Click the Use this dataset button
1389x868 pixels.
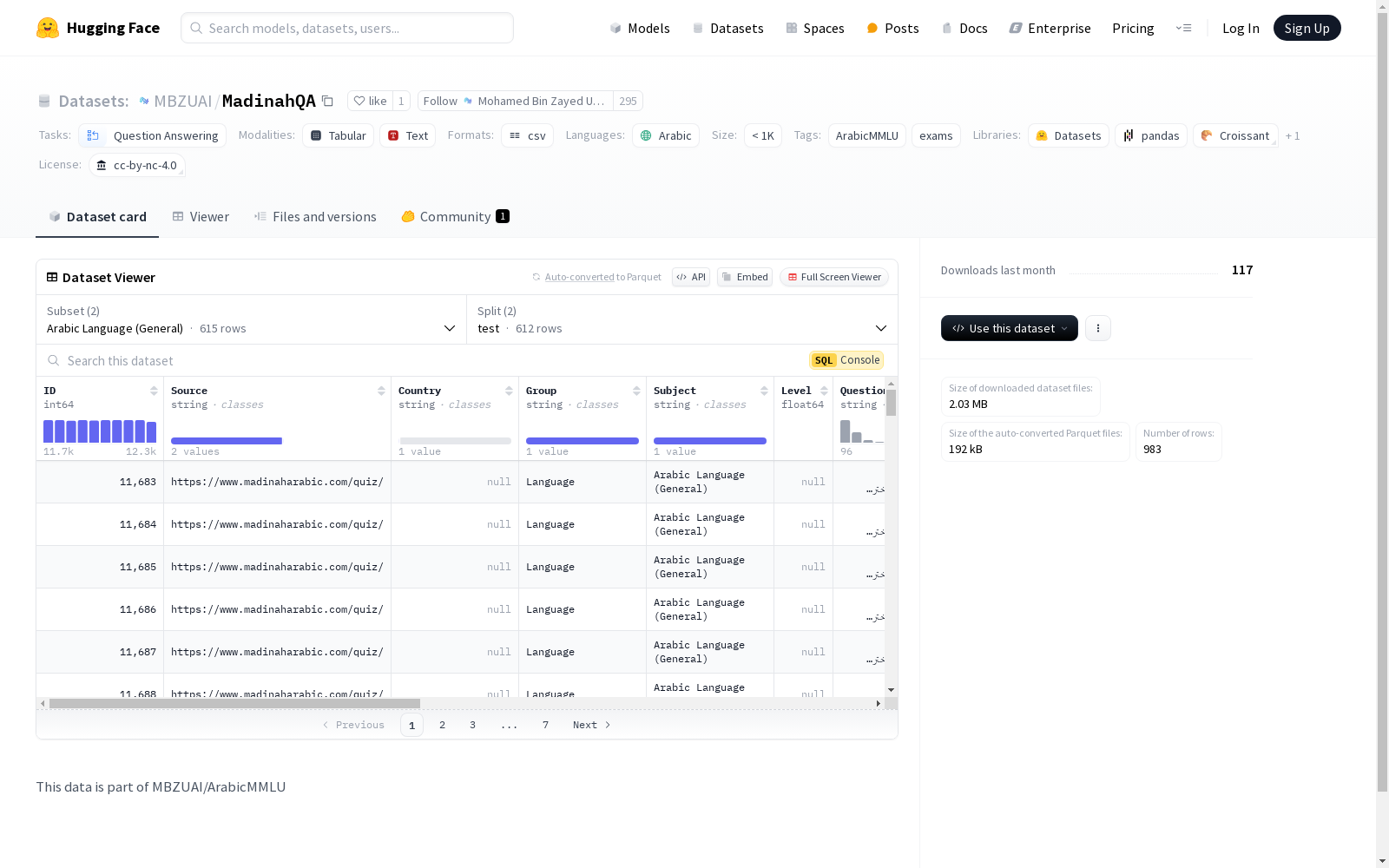pos(1010,328)
